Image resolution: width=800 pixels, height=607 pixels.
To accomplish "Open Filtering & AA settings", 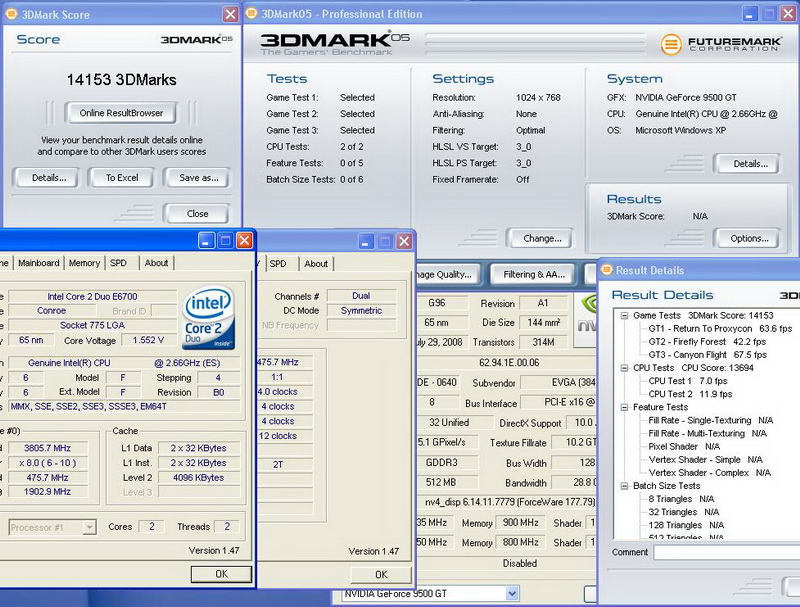I will tap(533, 274).
